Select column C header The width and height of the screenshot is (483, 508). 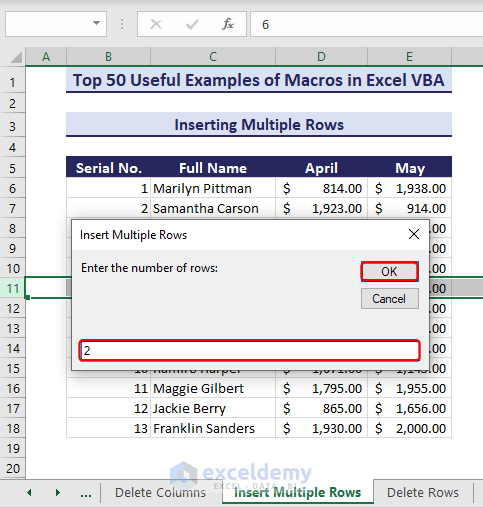click(x=213, y=57)
